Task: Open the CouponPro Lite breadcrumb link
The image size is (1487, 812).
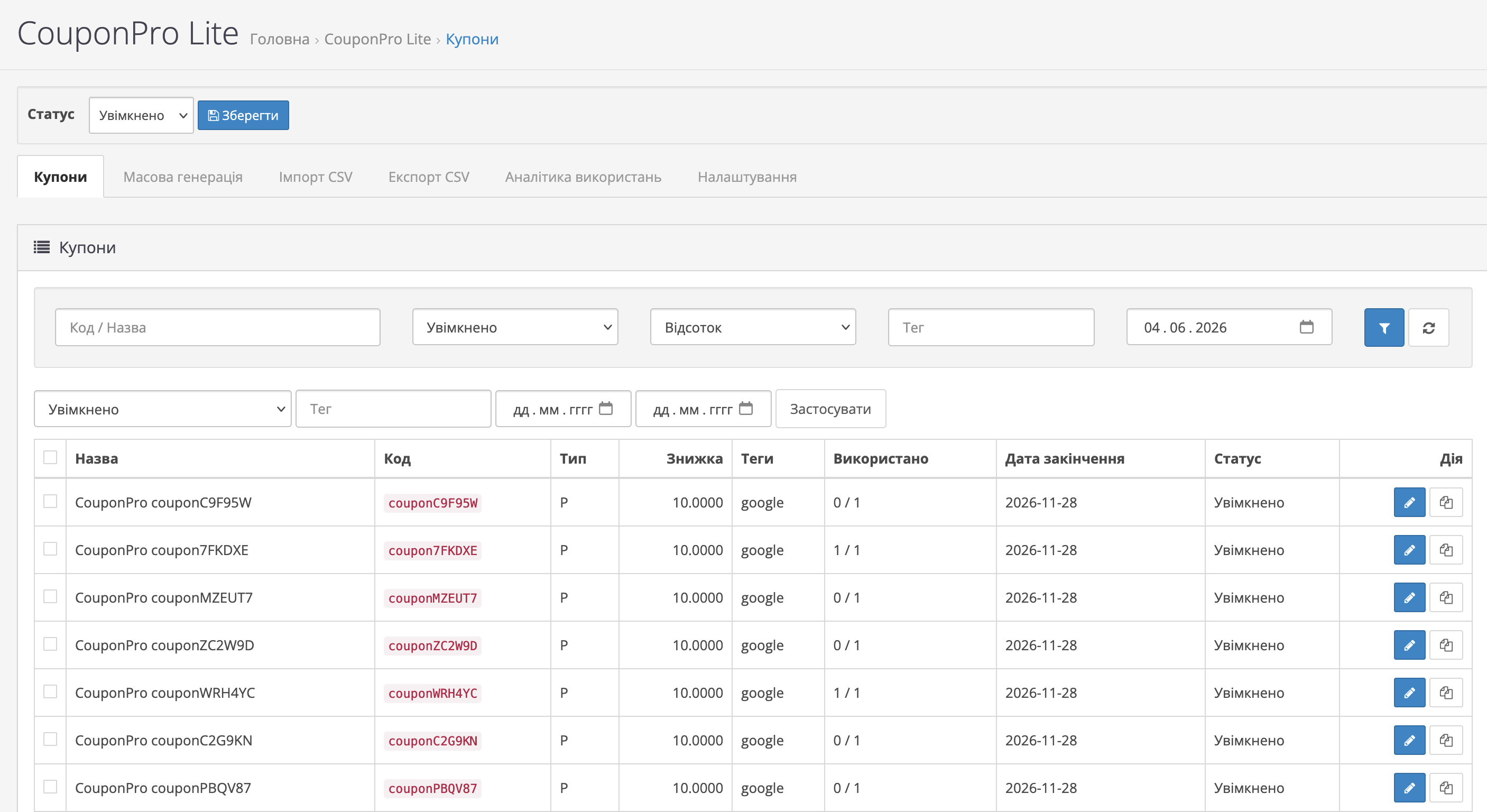Action: coord(377,39)
